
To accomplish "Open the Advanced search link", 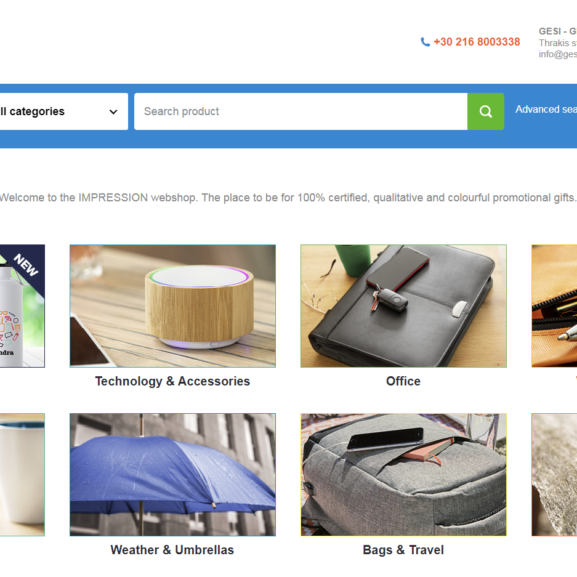I will coord(546,109).
